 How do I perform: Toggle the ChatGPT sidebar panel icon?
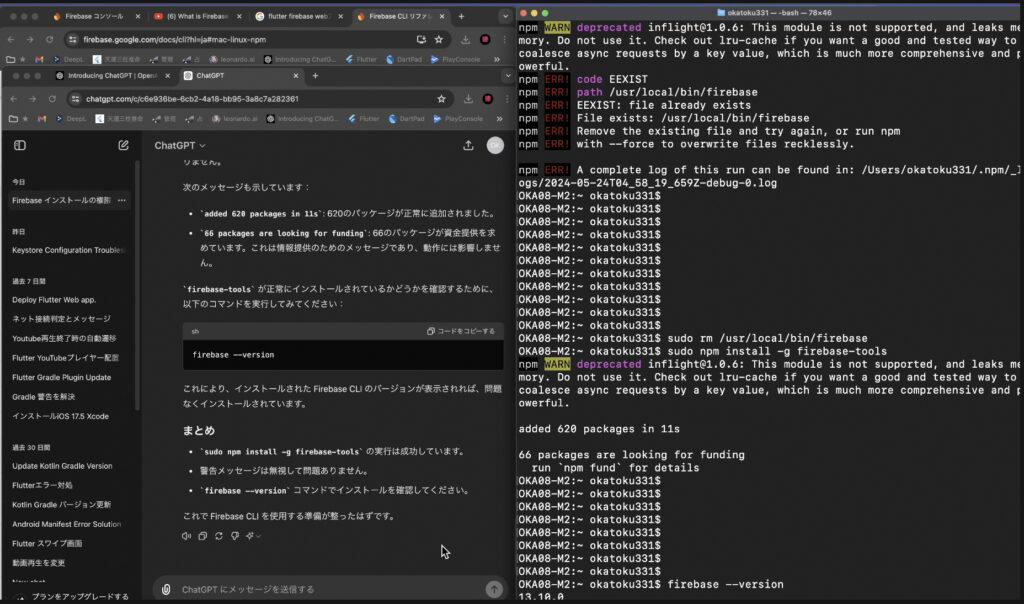tap(19, 145)
